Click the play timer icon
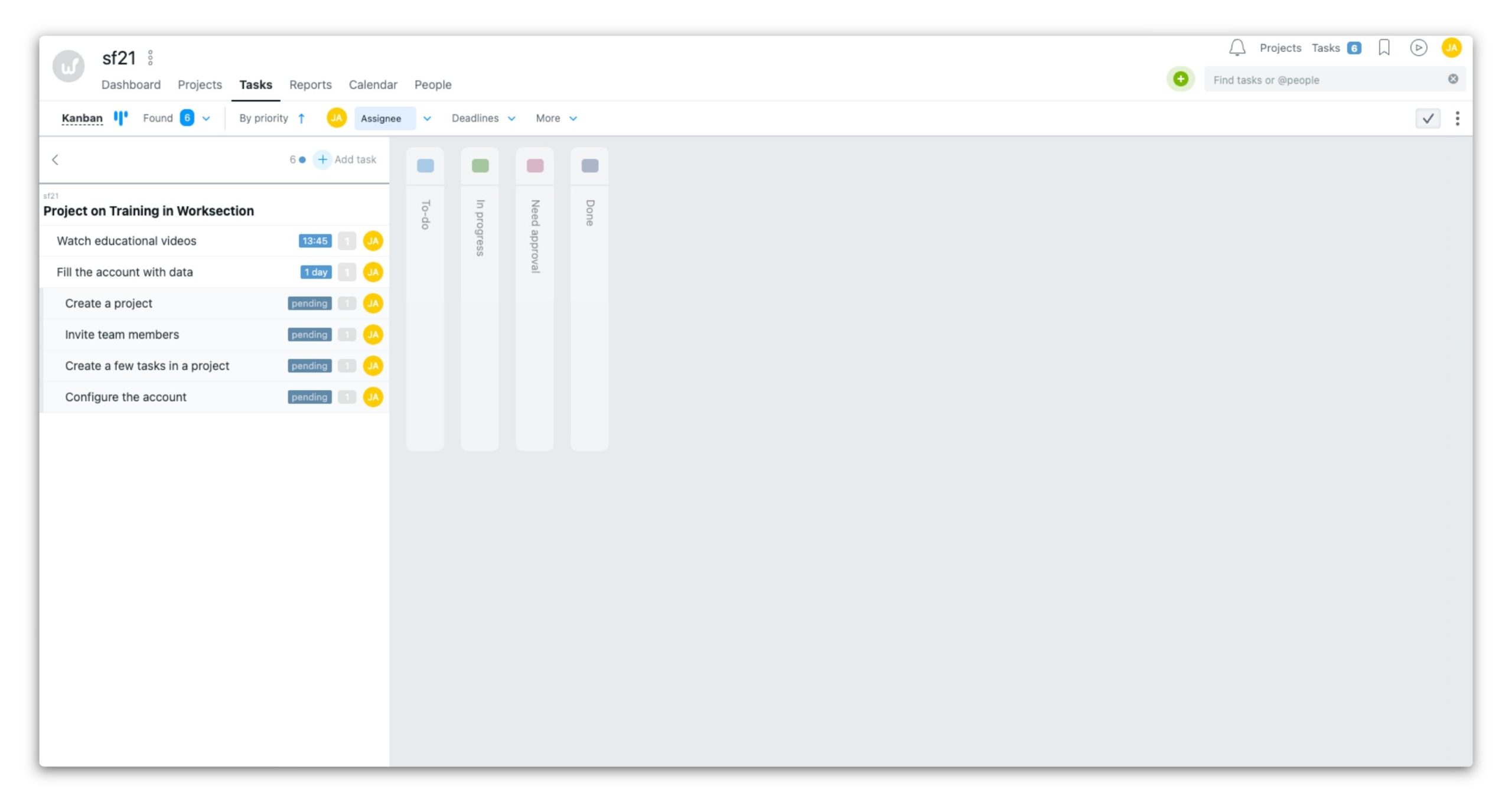The height and width of the screenshot is (806, 1512). (1418, 48)
